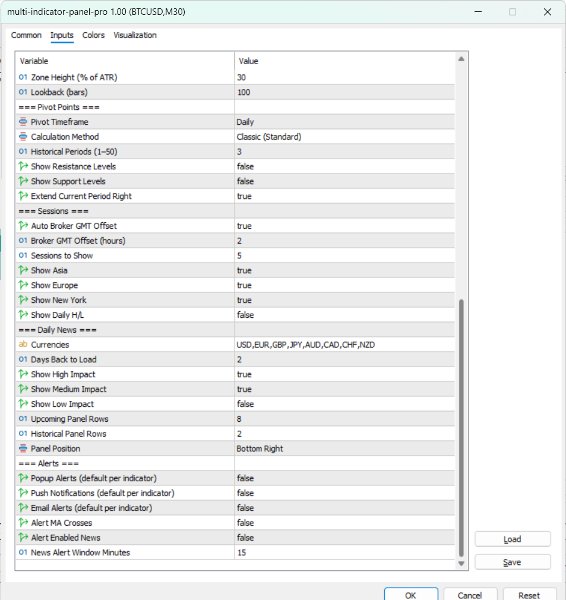Switch to the Colors tab
566x600 pixels.
(93, 35)
